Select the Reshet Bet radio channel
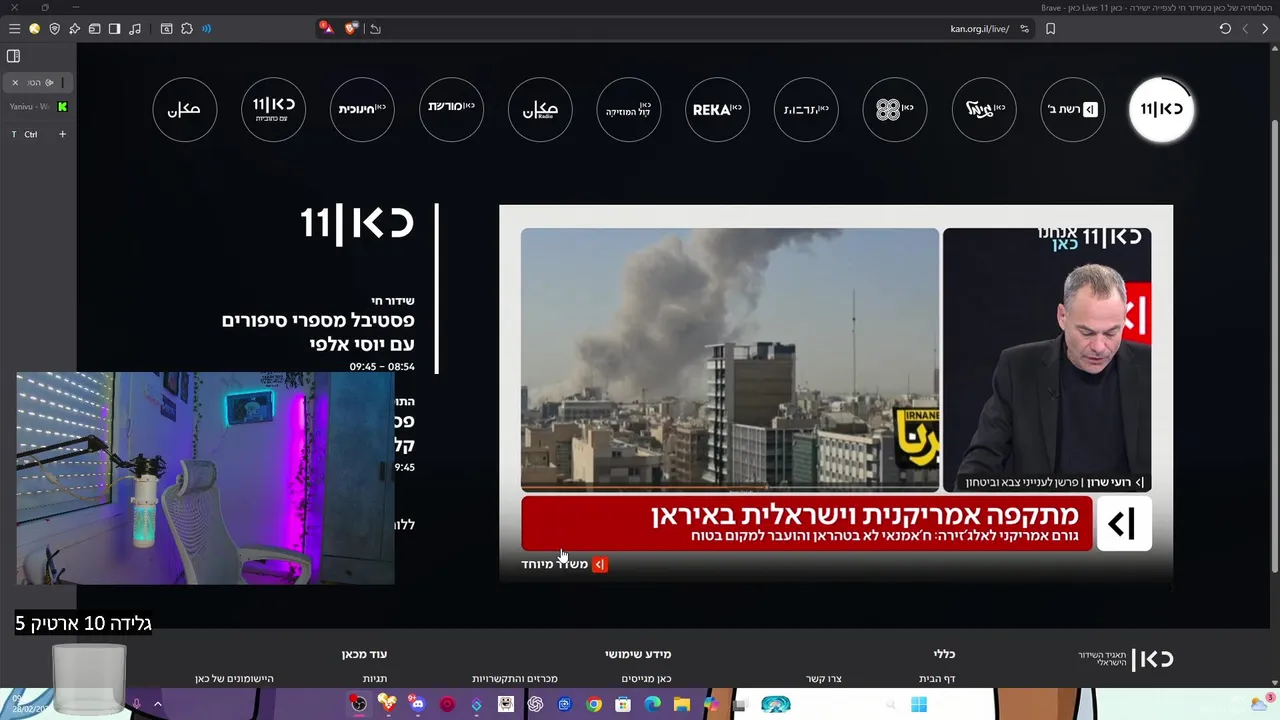Screen dimensions: 1280x720 click(1072, 109)
